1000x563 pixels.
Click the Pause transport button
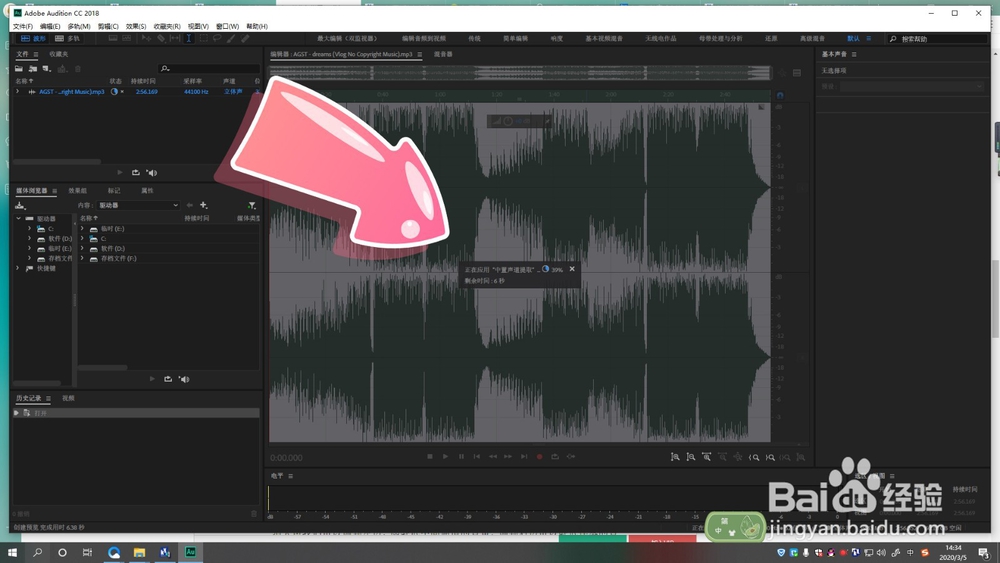tap(461, 457)
